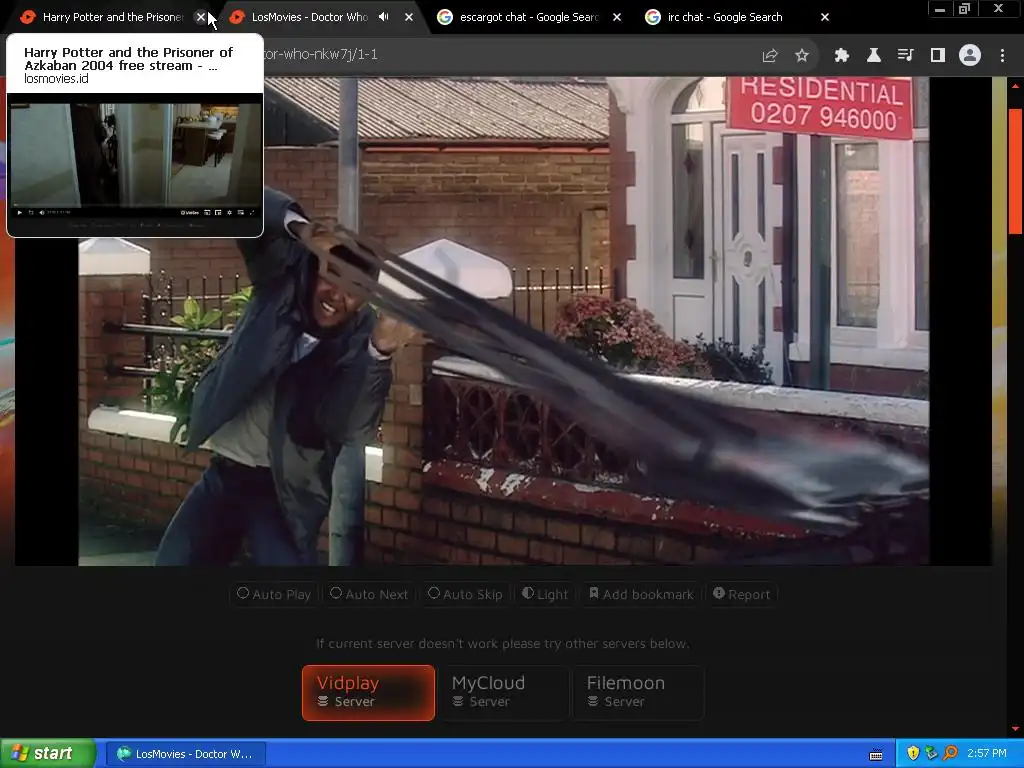Click the share this page icon
This screenshot has width=1024, height=768.
pyautogui.click(x=770, y=56)
